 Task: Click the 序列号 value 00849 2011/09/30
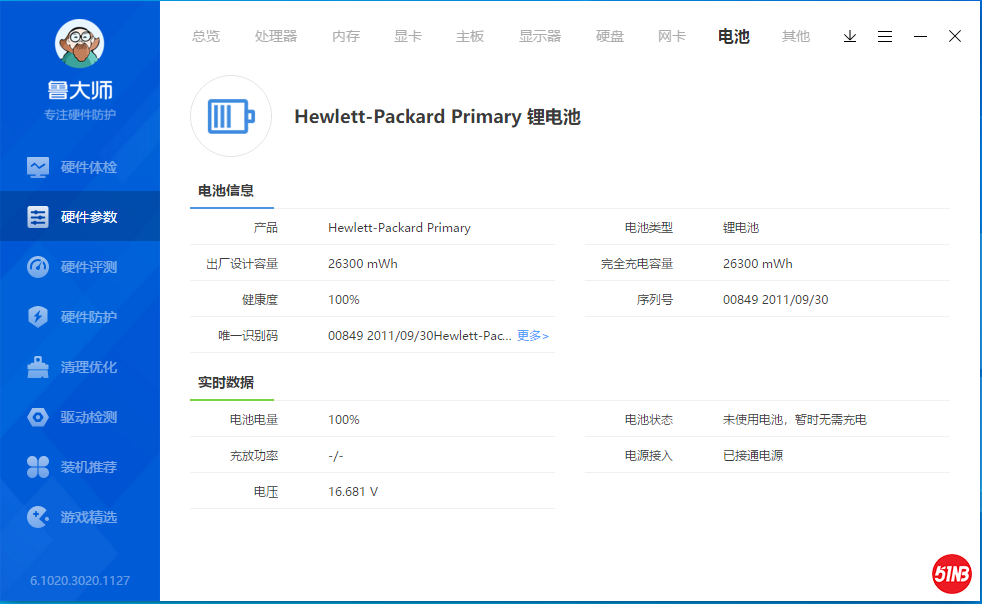point(775,299)
